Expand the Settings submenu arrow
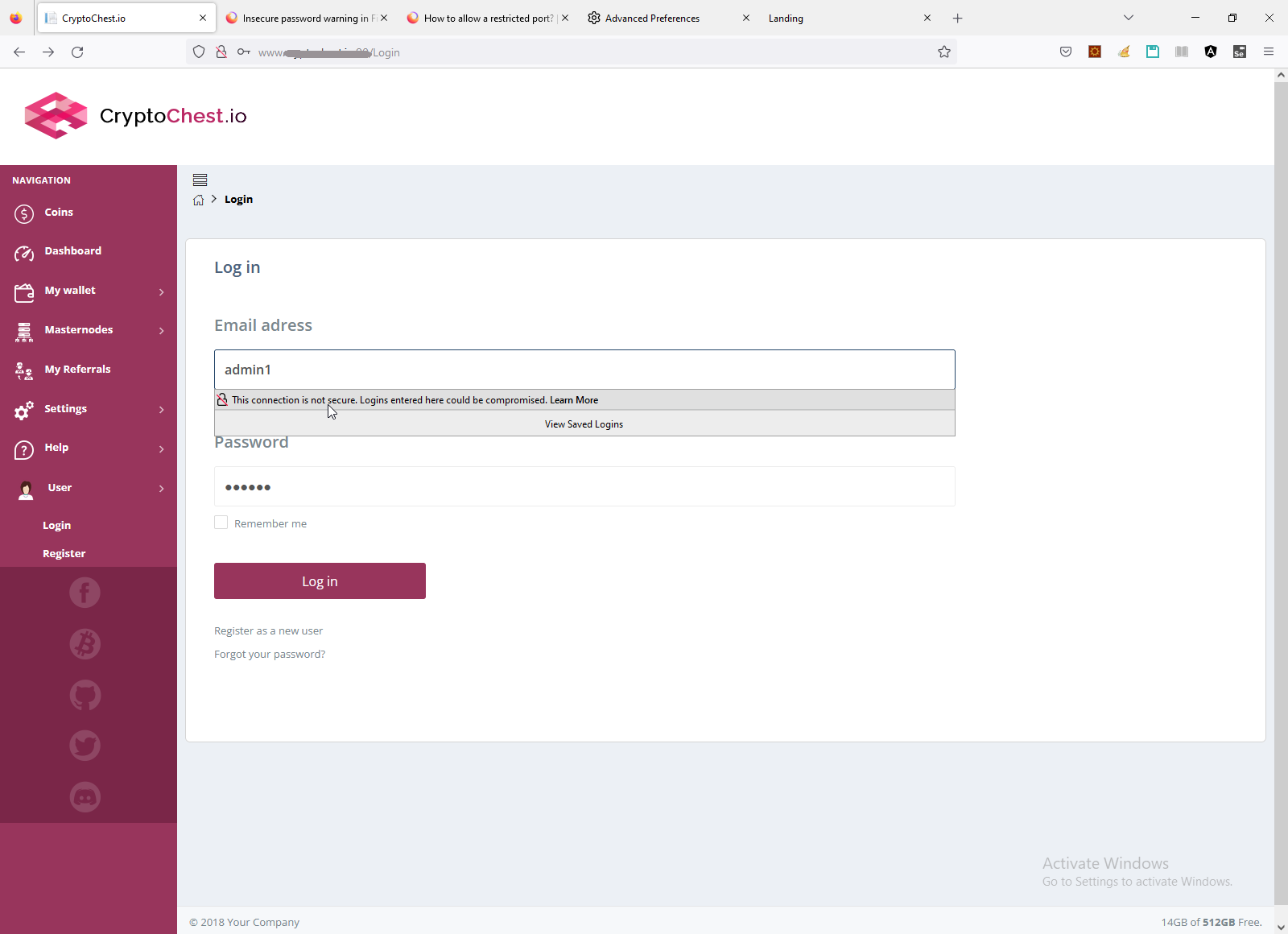Image resolution: width=1288 pixels, height=934 pixels. [162, 410]
